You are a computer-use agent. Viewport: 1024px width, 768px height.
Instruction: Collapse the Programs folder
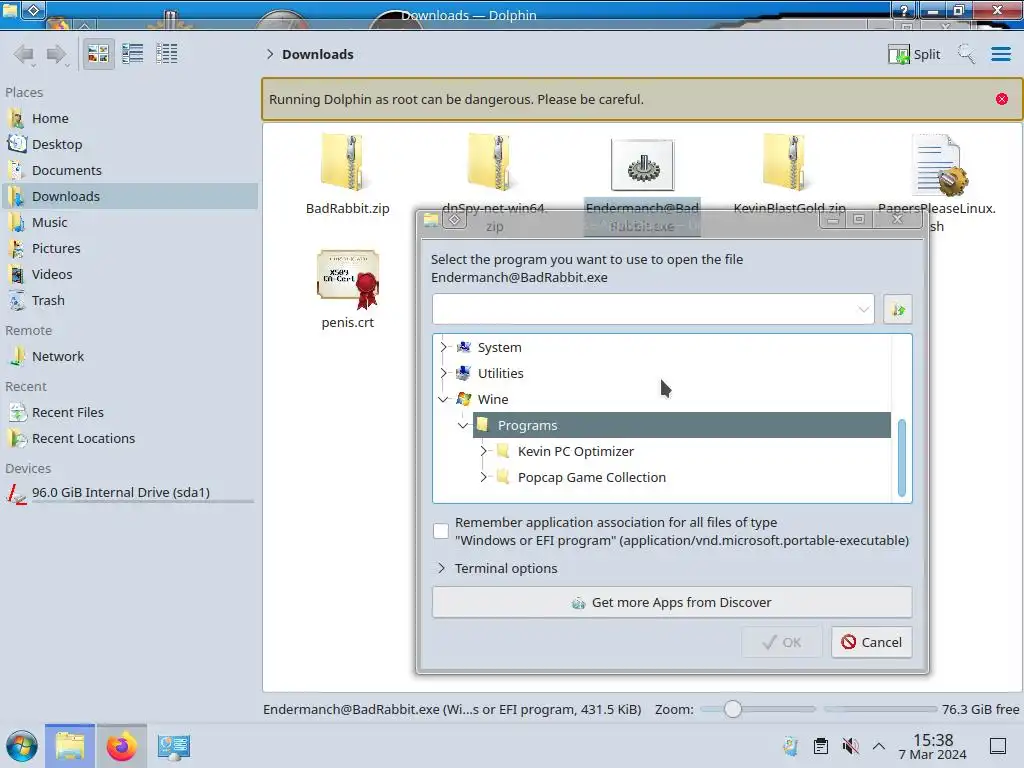click(x=464, y=425)
